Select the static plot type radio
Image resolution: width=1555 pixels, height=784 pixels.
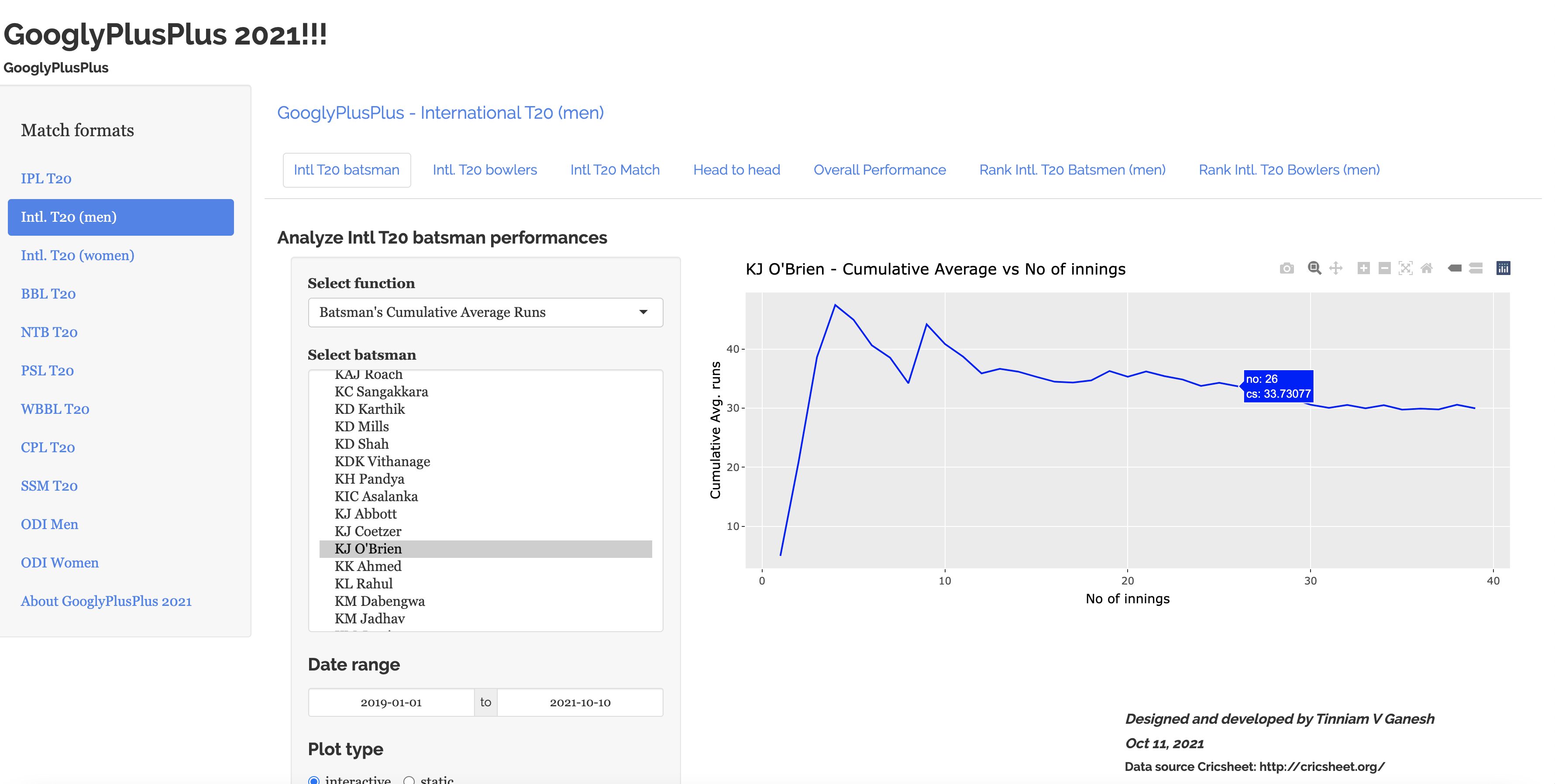click(x=409, y=781)
